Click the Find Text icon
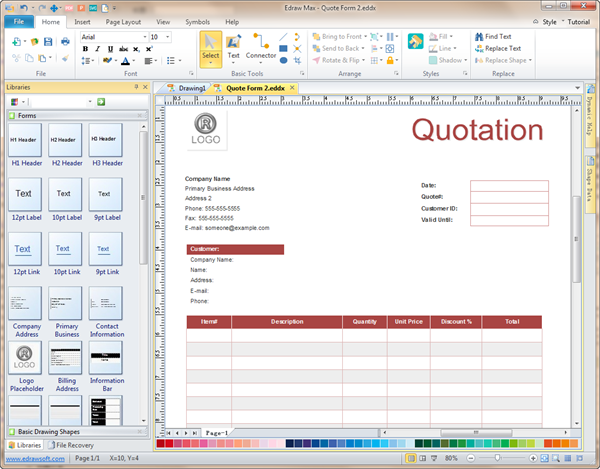The width and height of the screenshot is (600, 469). (479, 36)
